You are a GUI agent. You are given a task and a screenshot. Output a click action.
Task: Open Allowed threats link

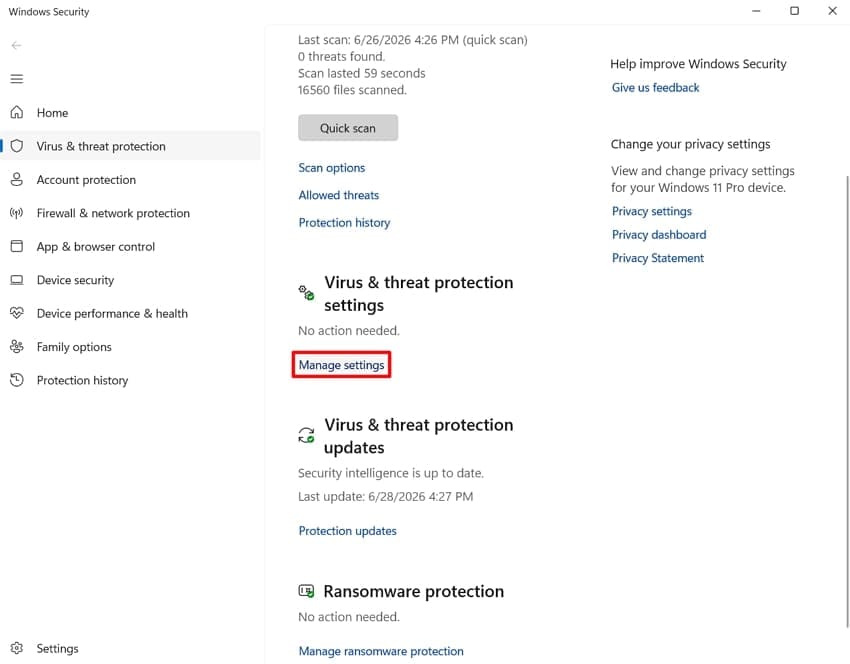[339, 195]
